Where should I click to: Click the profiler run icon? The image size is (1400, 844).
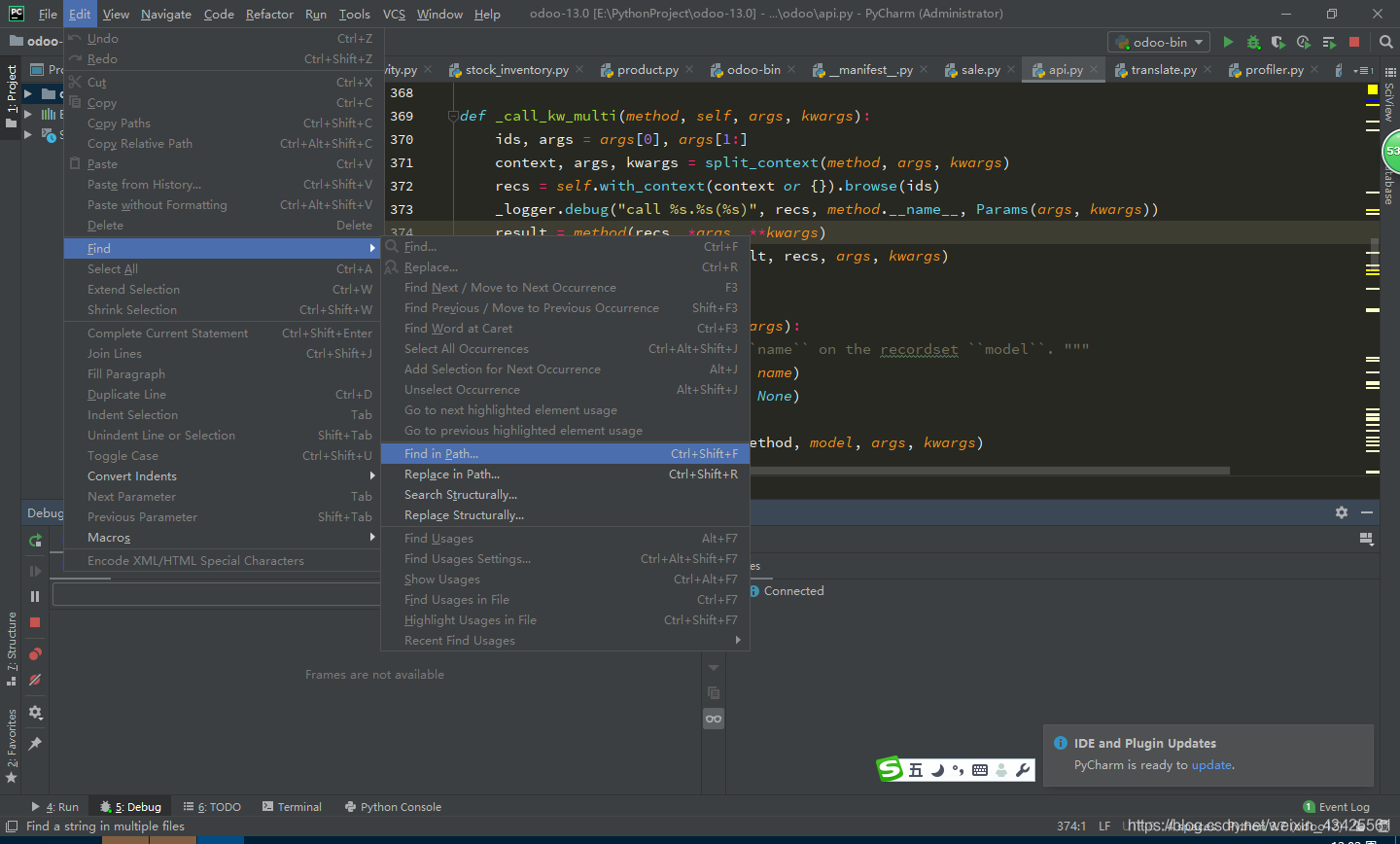click(x=1304, y=42)
